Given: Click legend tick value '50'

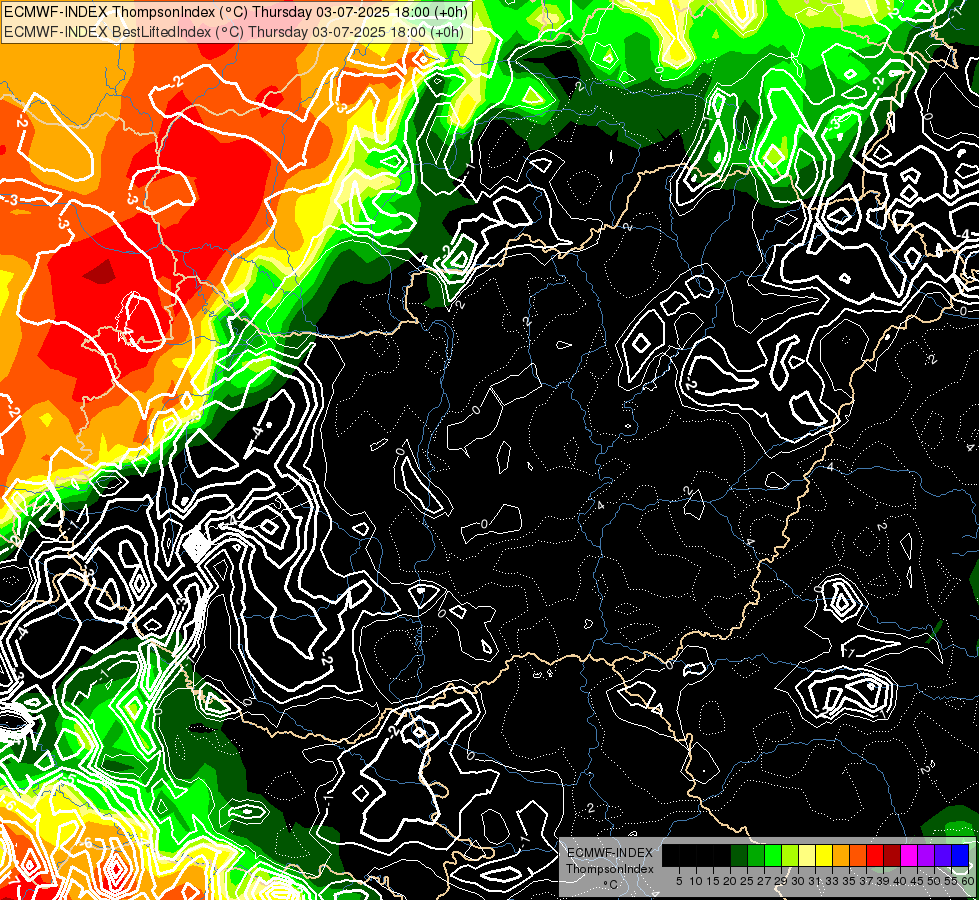Looking at the screenshot, I should point(934,881).
